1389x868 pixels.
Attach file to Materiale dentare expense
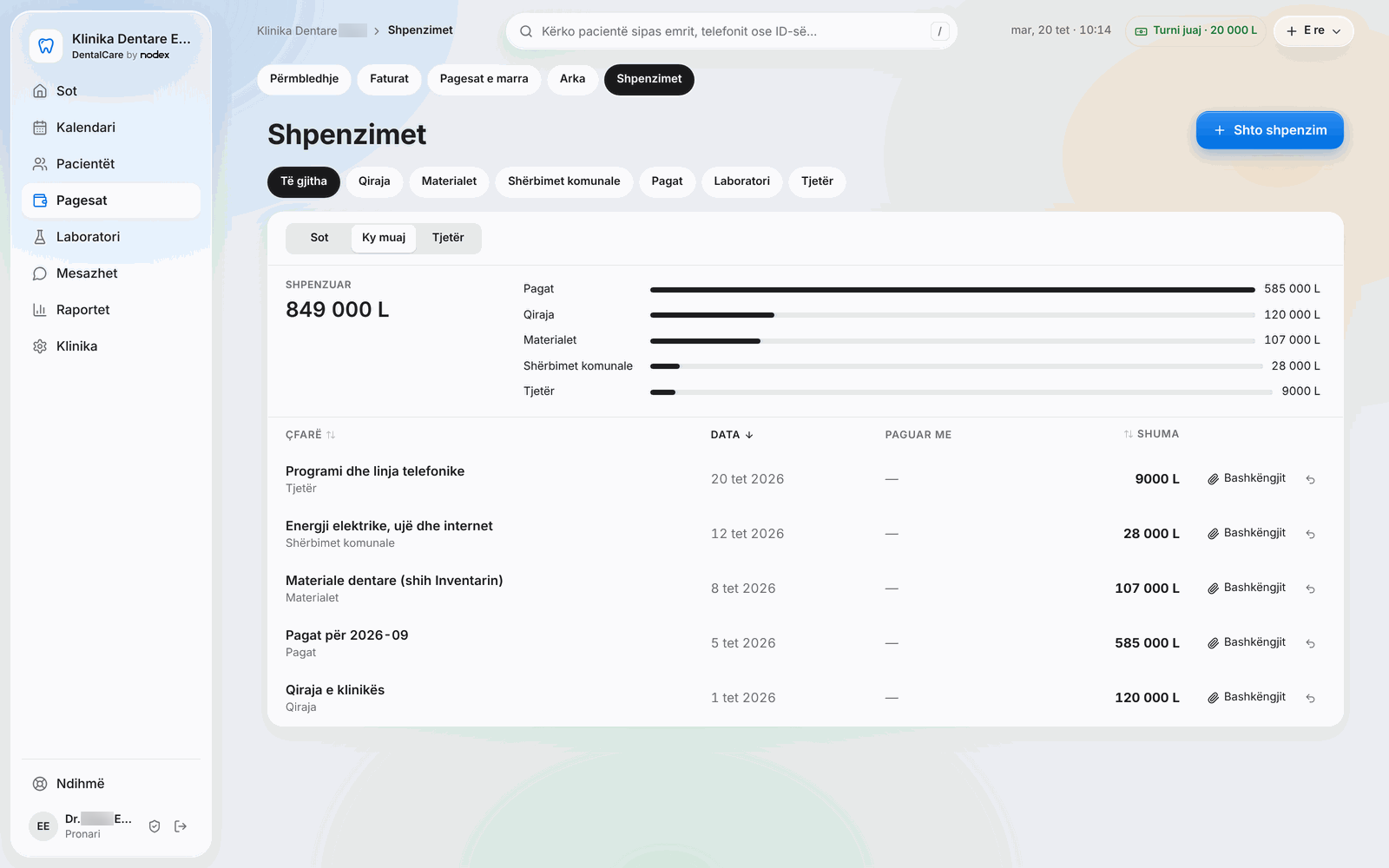pyautogui.click(x=1247, y=588)
